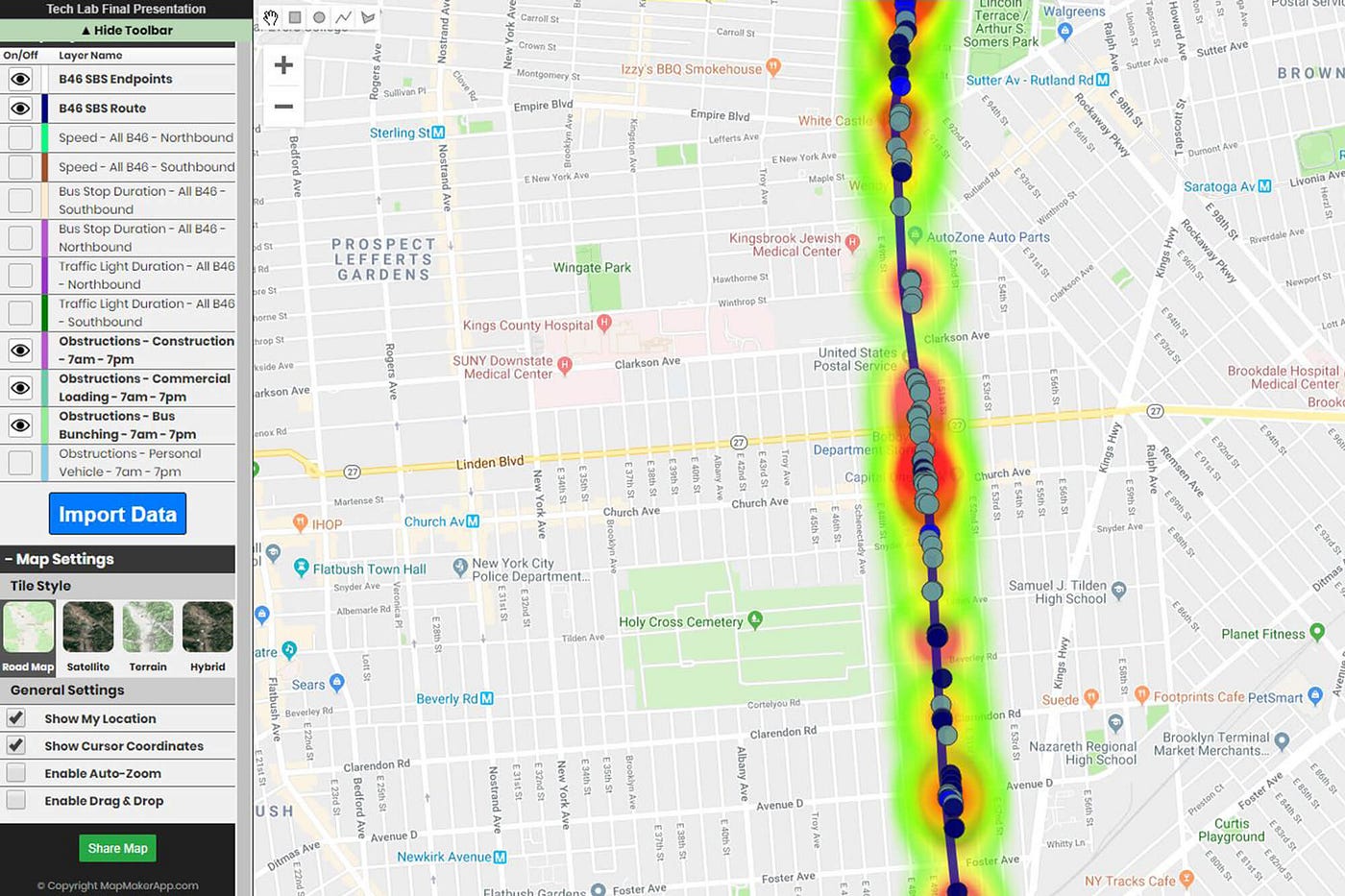Viewport: 1345px width, 896px height.
Task: Click the PetSmart shopping pin
Action: pos(1315,696)
